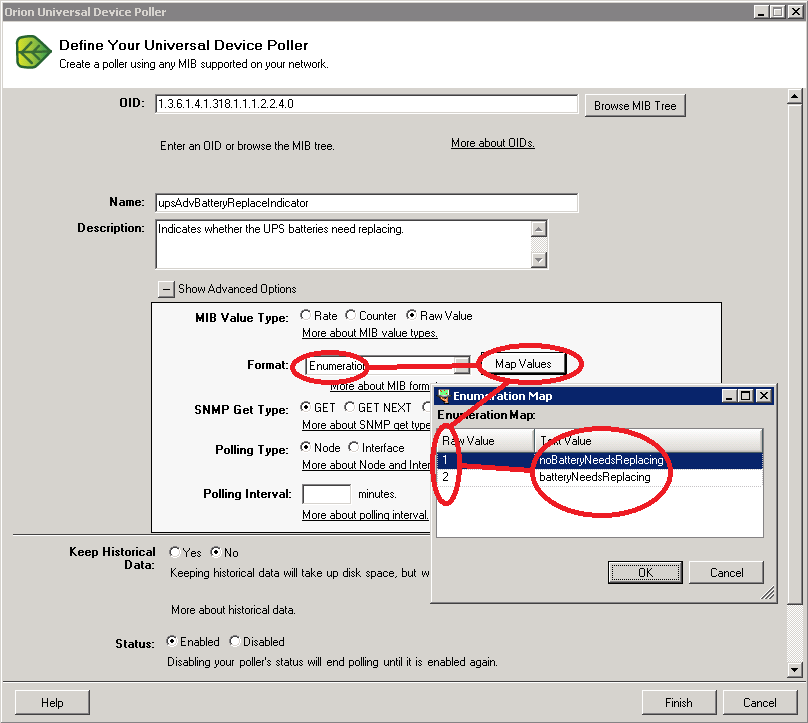Click description box scroll up arrow
Screen dimensions: 808x723
coord(538,229)
